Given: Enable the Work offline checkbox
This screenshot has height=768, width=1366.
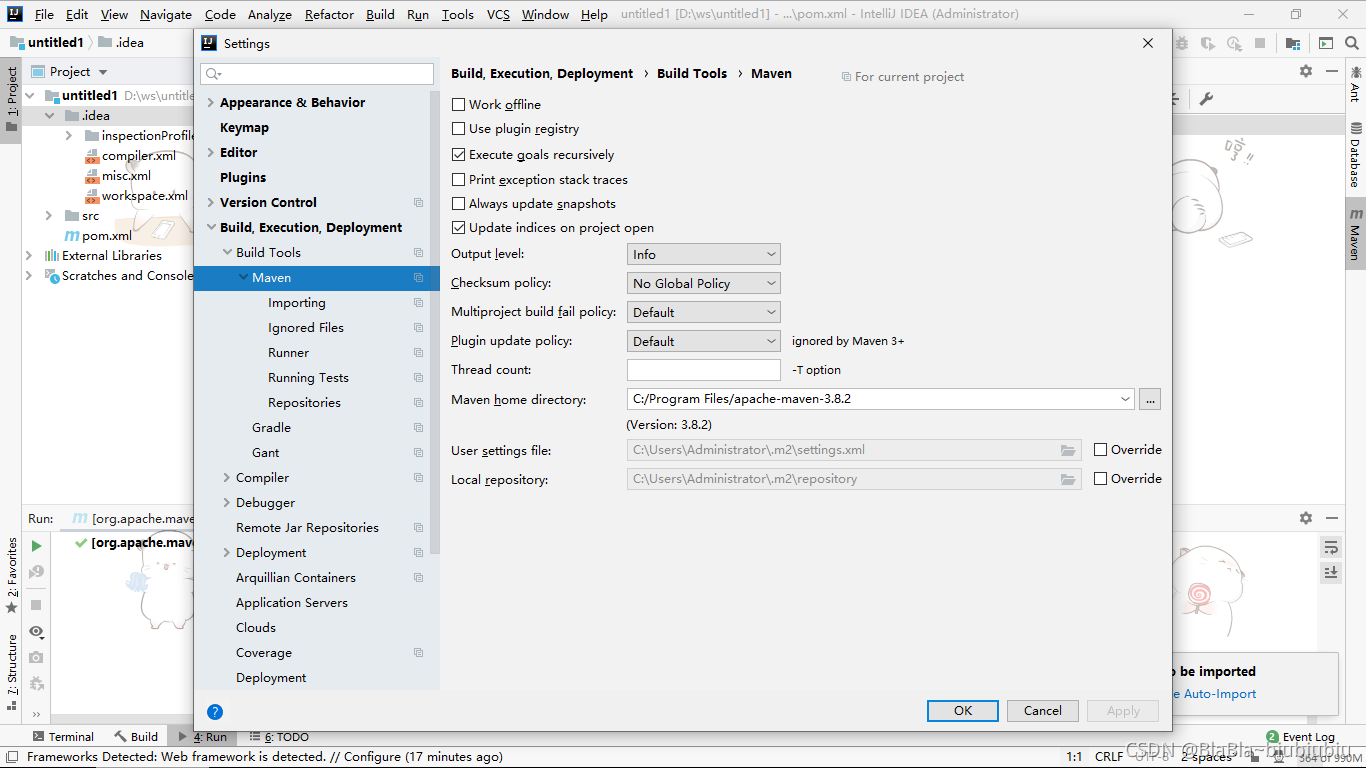Looking at the screenshot, I should [459, 104].
